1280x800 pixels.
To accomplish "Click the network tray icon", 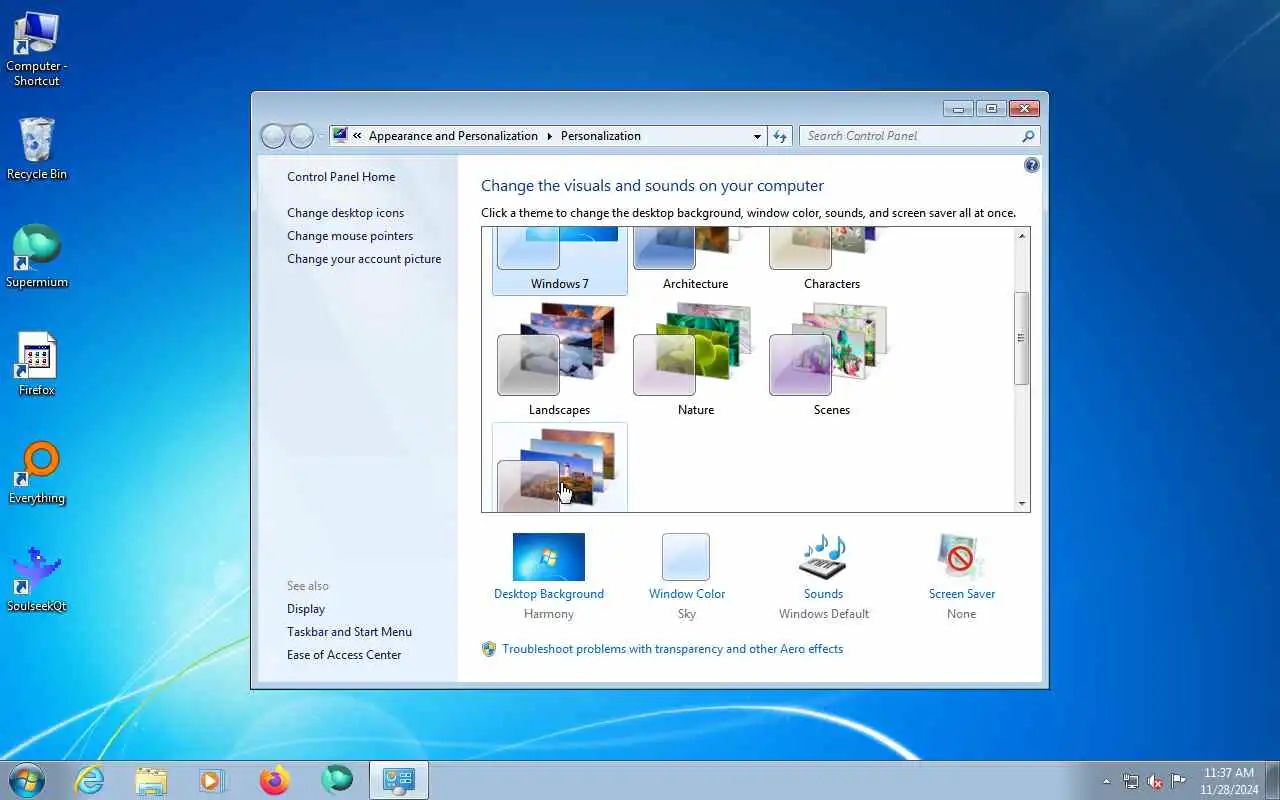I will [1130, 781].
